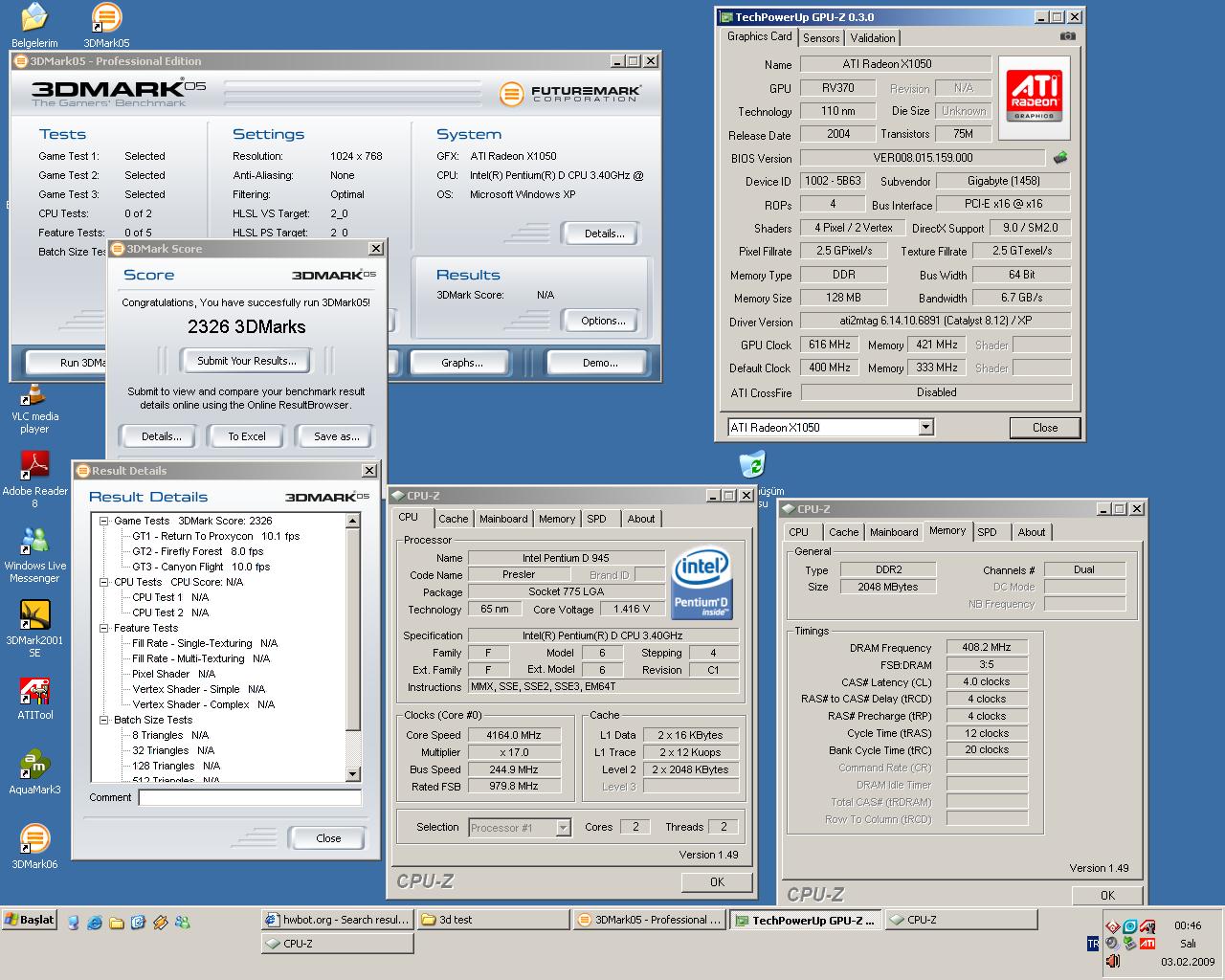Open the Cache tab in left CPU-Z window

pyautogui.click(x=454, y=519)
